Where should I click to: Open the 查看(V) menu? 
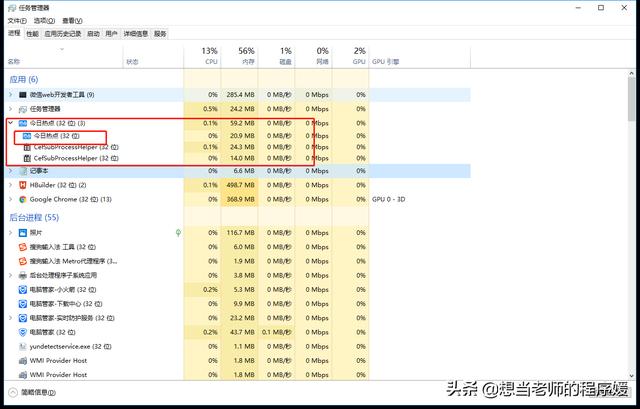pyautogui.click(x=72, y=21)
